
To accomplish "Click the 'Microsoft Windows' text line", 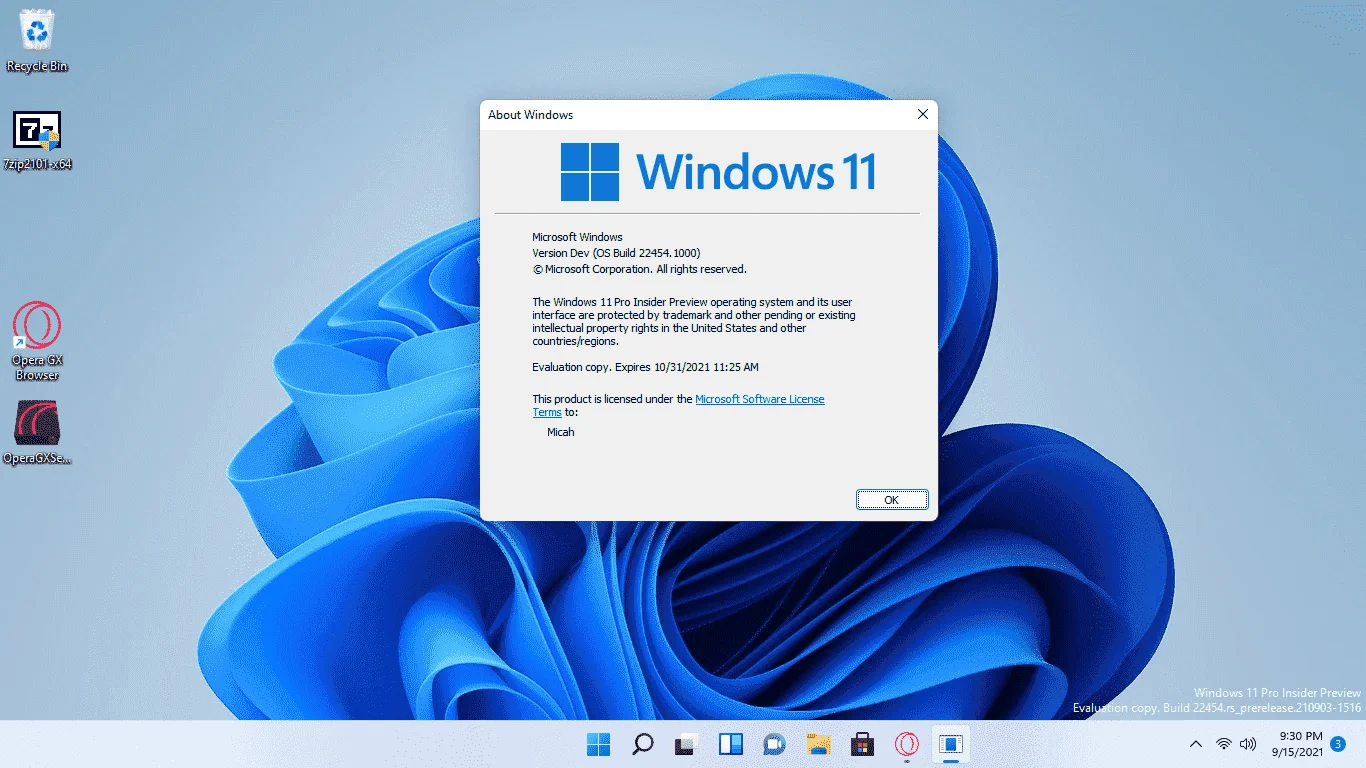I will (x=577, y=237).
